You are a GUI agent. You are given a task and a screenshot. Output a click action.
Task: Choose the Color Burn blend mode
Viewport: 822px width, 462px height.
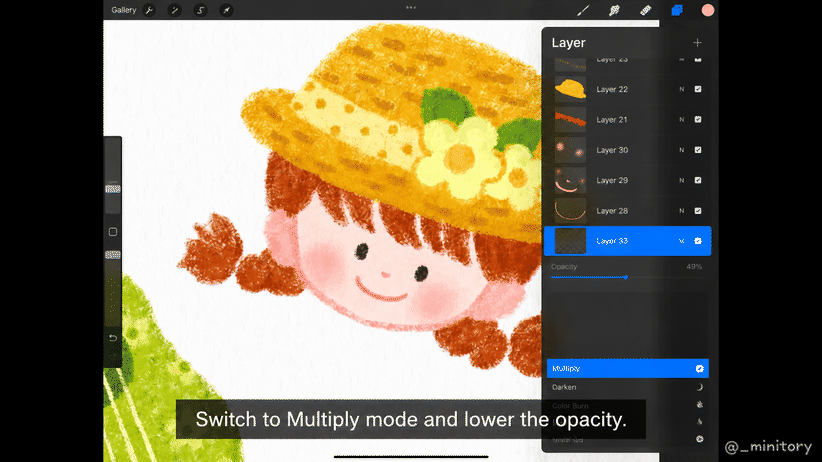click(x=628, y=406)
